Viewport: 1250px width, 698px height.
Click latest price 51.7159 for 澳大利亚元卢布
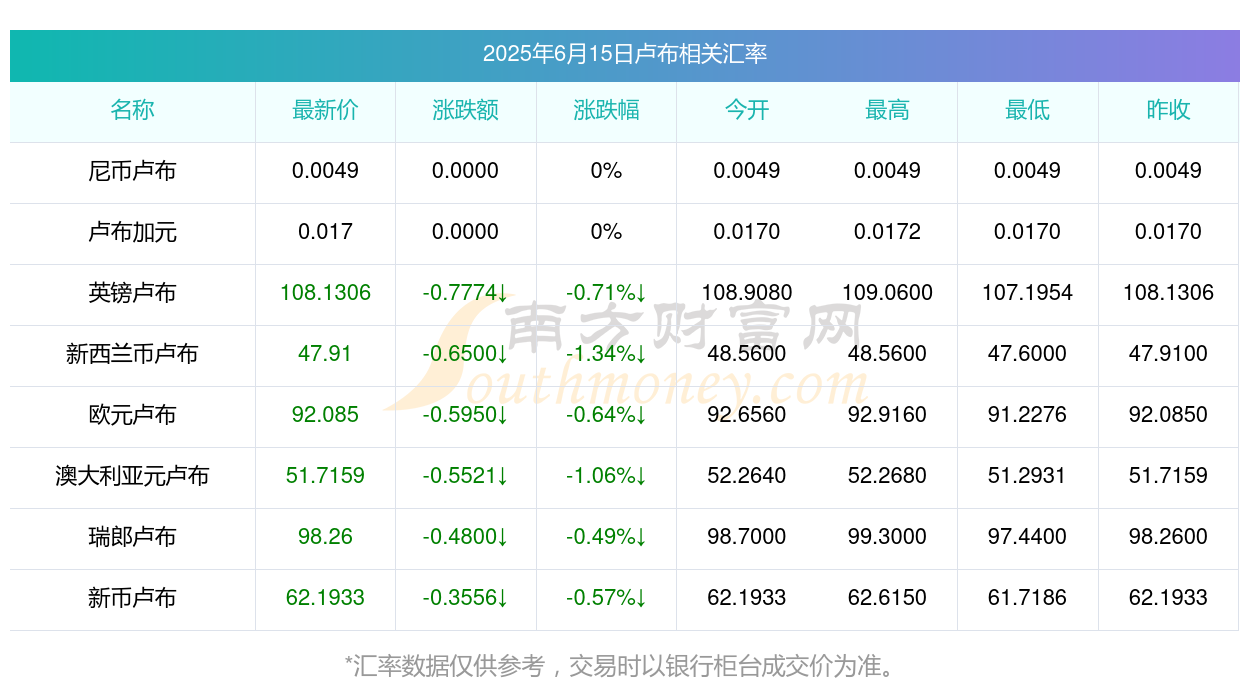(x=325, y=476)
